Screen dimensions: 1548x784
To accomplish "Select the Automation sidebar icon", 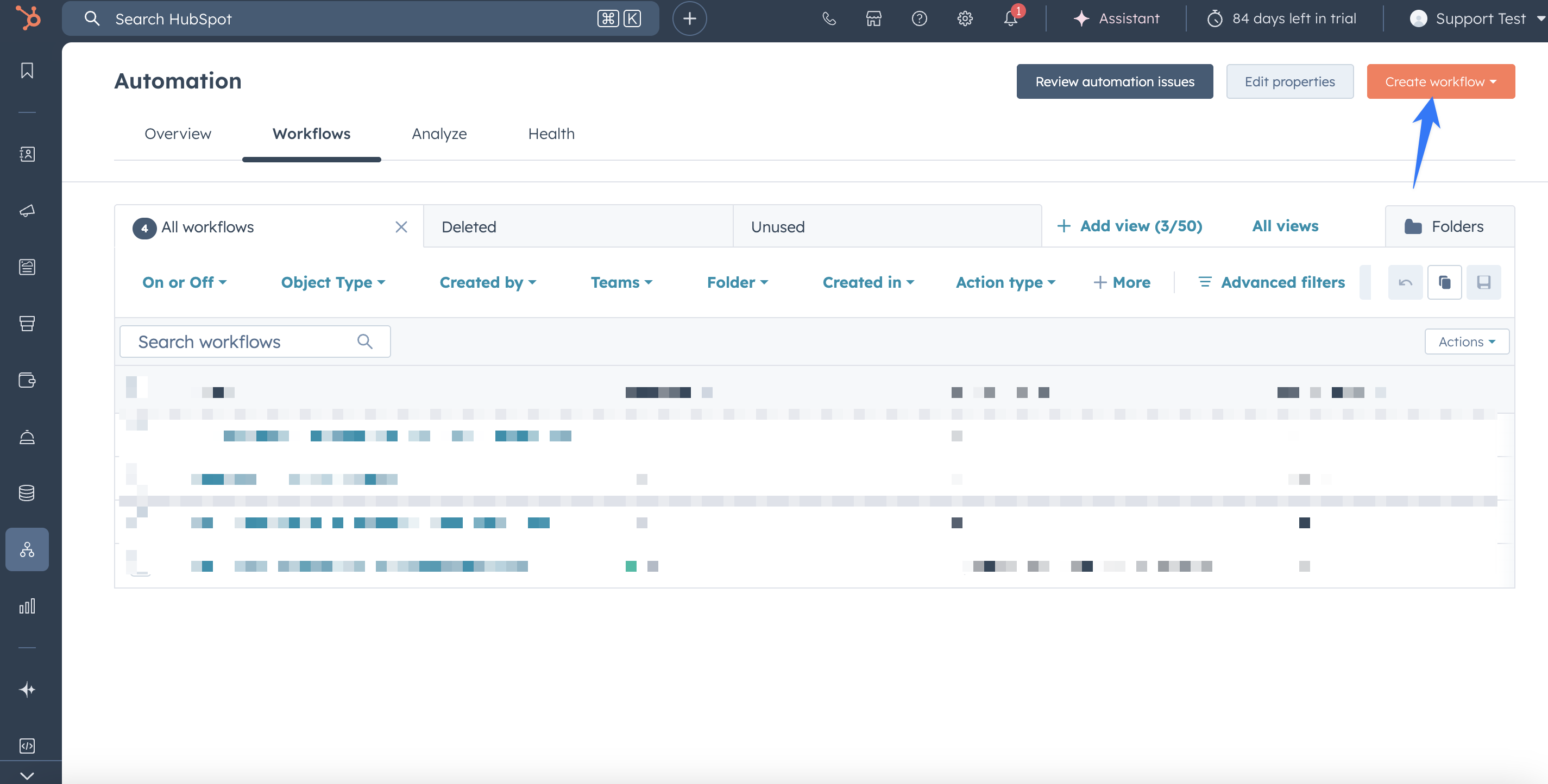I will click(x=27, y=549).
